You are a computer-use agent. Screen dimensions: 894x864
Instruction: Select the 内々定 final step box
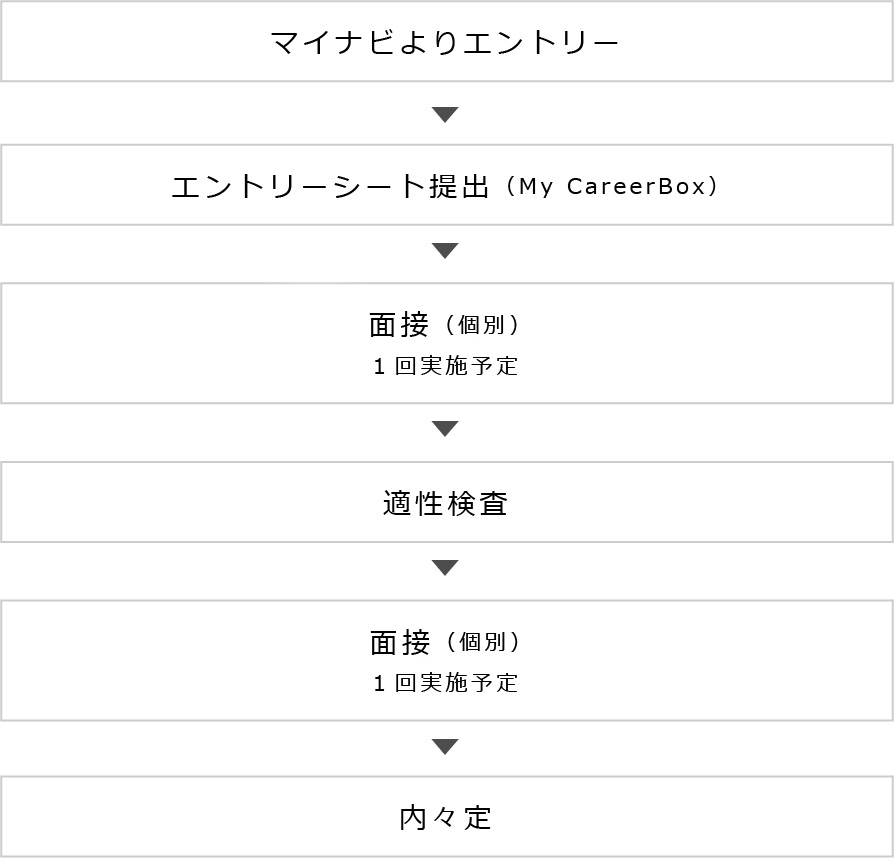[446, 817]
